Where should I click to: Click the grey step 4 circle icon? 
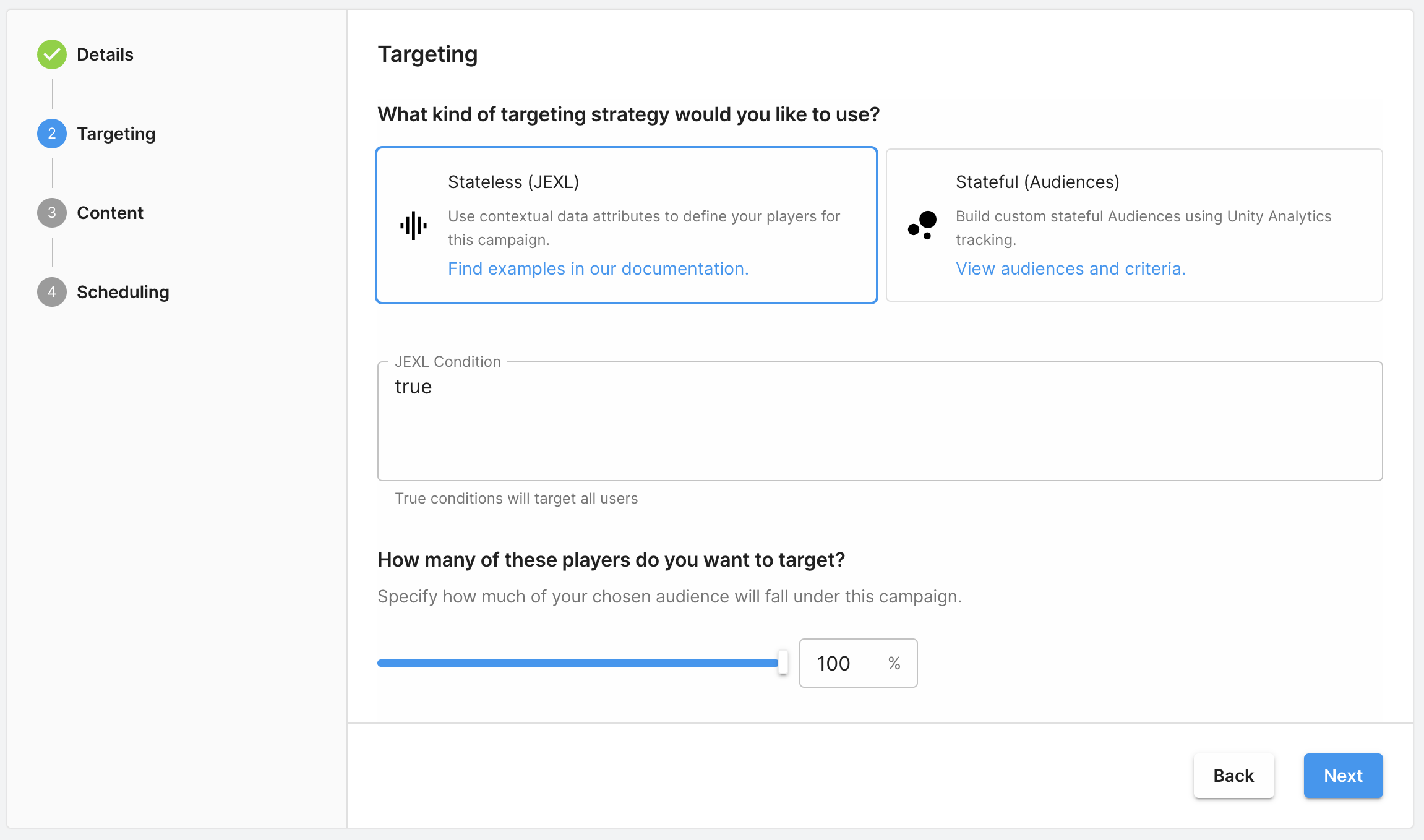(52, 292)
